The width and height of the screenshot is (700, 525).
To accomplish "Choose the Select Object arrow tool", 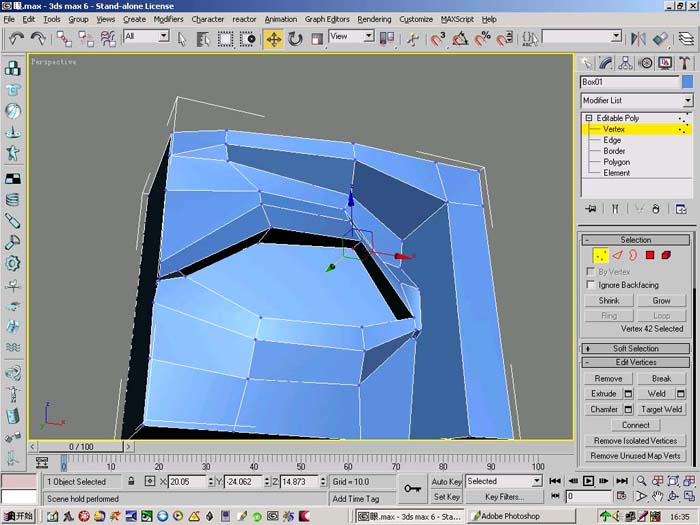I will [181, 39].
